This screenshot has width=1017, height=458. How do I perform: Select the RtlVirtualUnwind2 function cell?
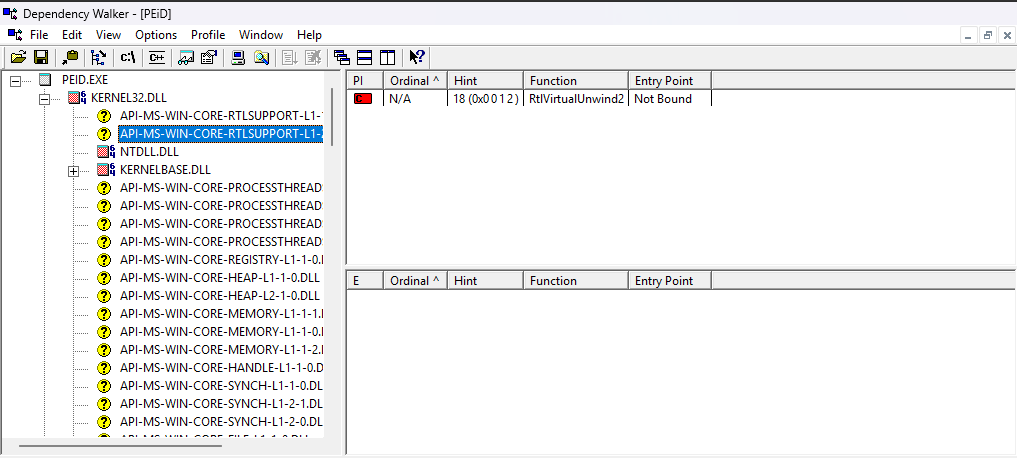(x=577, y=99)
